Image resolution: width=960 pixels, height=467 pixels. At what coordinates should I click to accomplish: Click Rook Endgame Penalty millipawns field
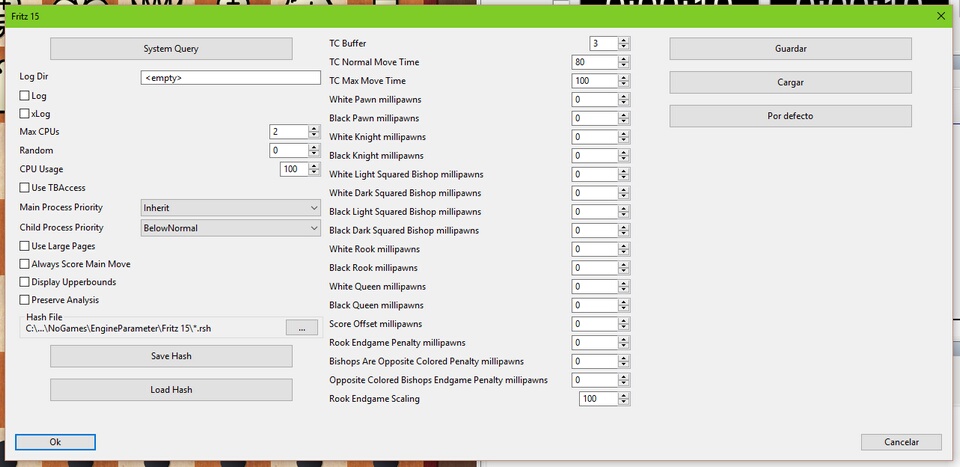tap(594, 343)
